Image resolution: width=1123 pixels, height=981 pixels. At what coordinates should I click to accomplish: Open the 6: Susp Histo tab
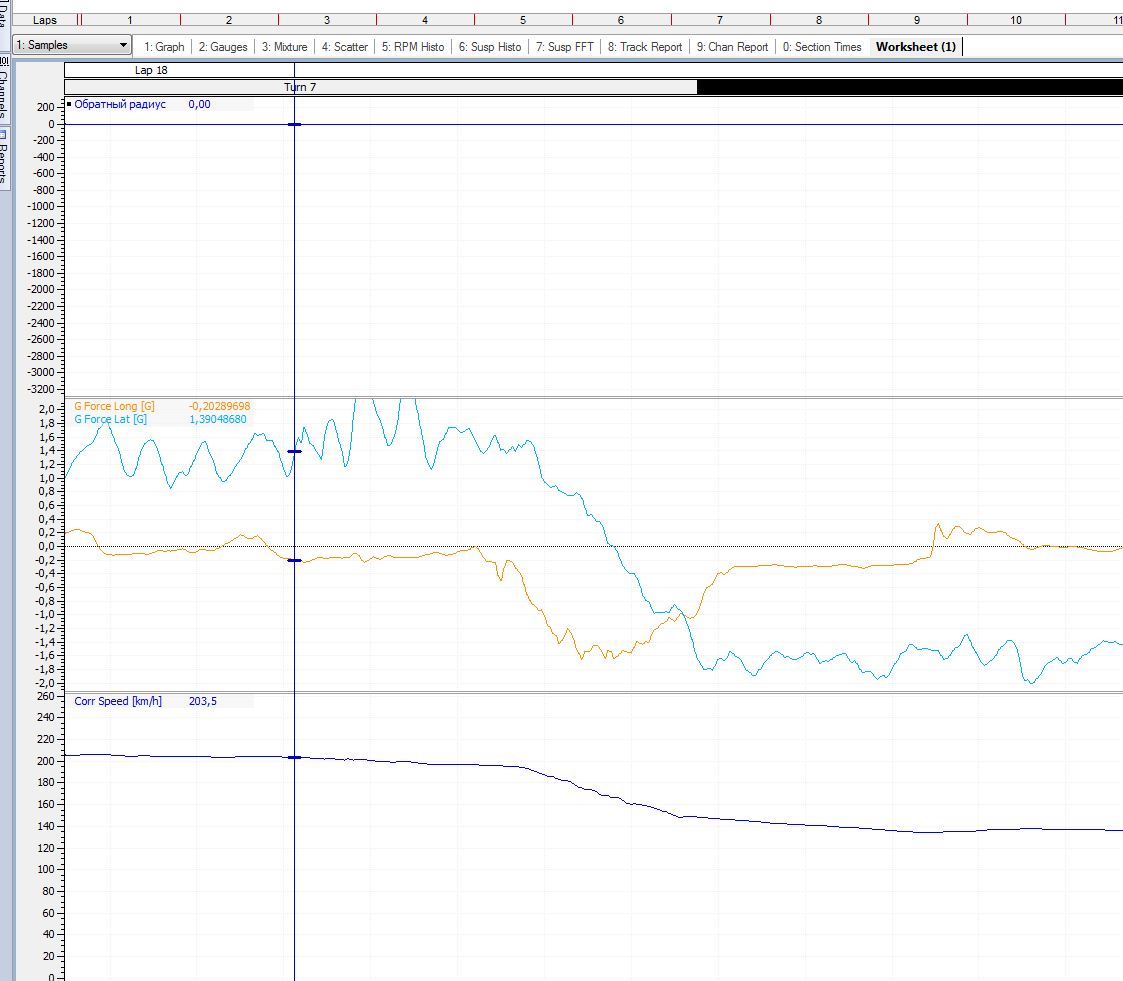pos(489,47)
